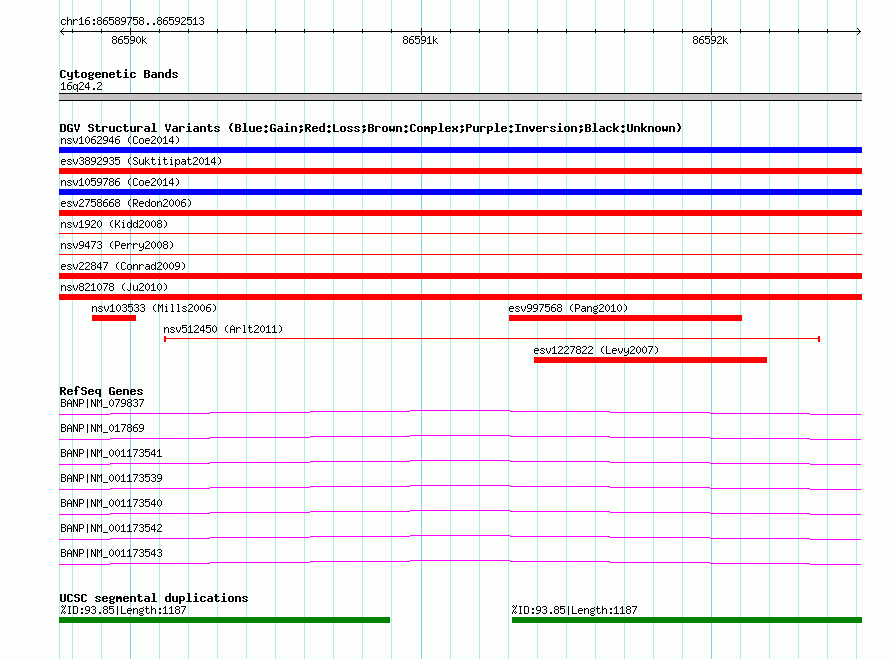The width and height of the screenshot is (890, 659).
Task: Select the UCSC segmental duplications track title
Action: click(x=154, y=598)
